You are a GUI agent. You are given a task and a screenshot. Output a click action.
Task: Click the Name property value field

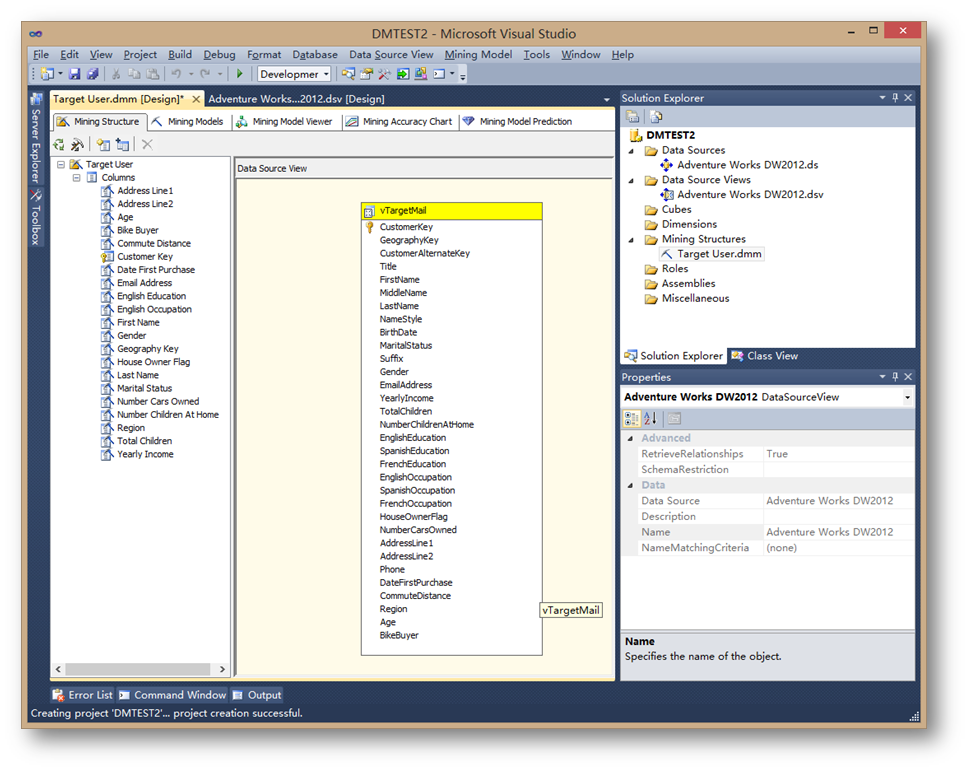pyautogui.click(x=839, y=532)
